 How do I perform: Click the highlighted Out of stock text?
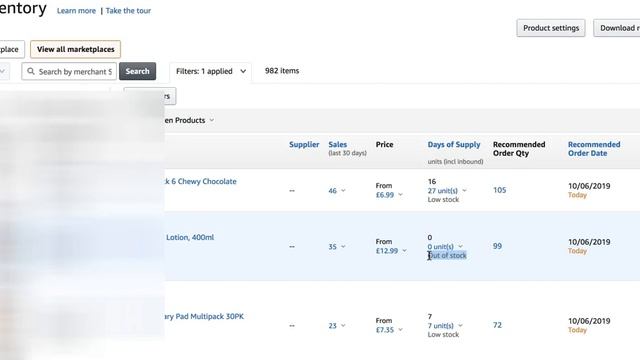pos(447,256)
